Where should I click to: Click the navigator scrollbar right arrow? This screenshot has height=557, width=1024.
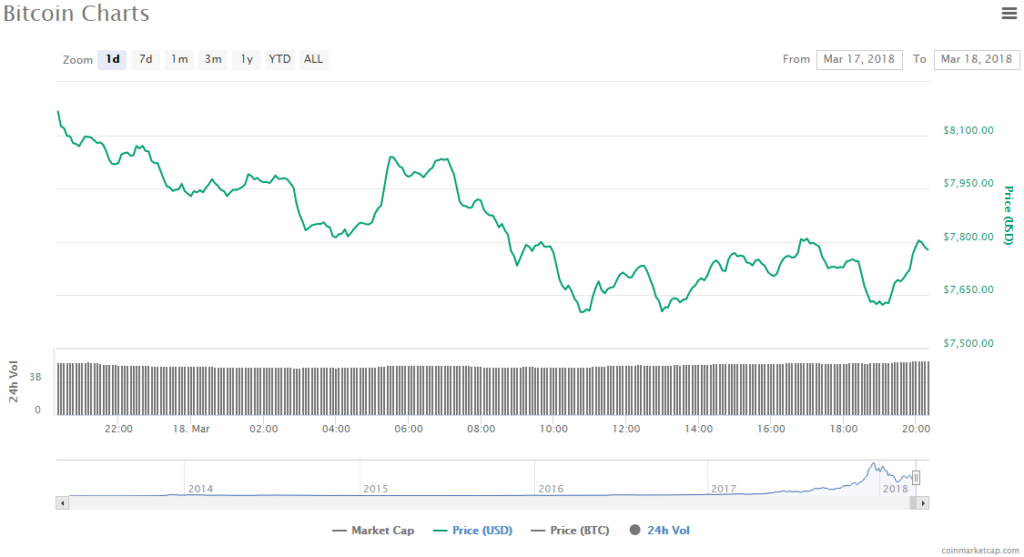[x=923, y=503]
